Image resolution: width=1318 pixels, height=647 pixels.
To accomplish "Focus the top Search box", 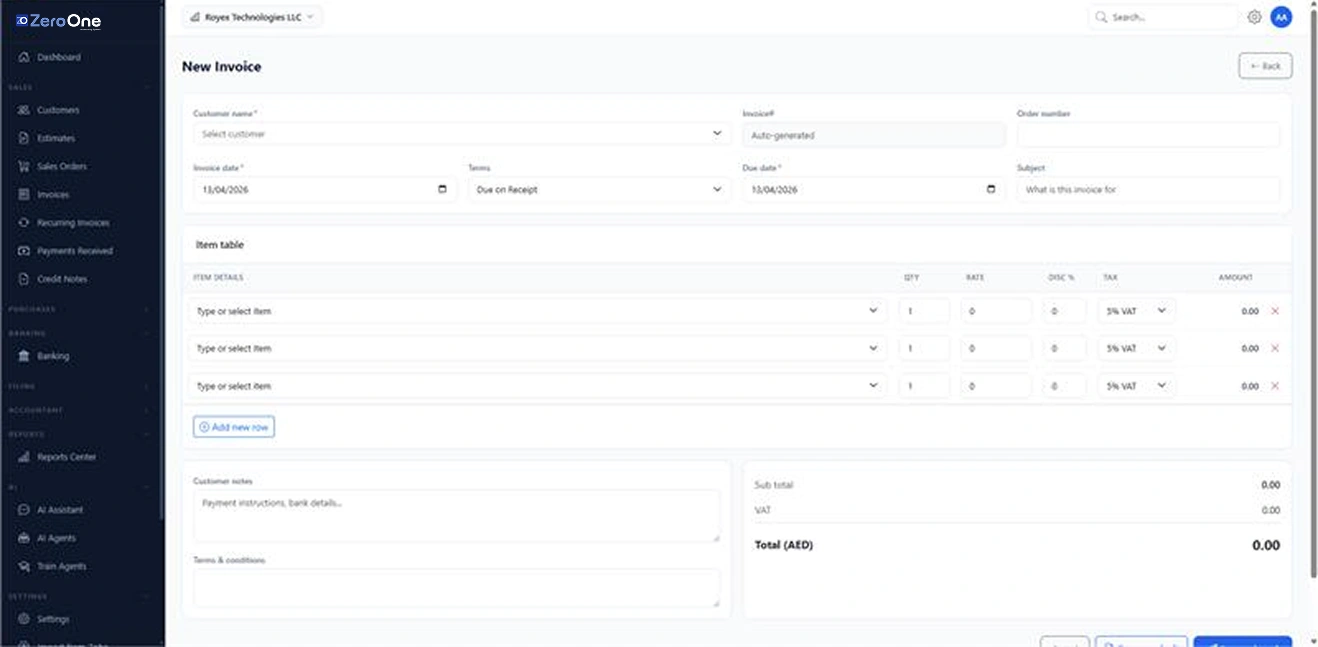I will pos(1163,17).
